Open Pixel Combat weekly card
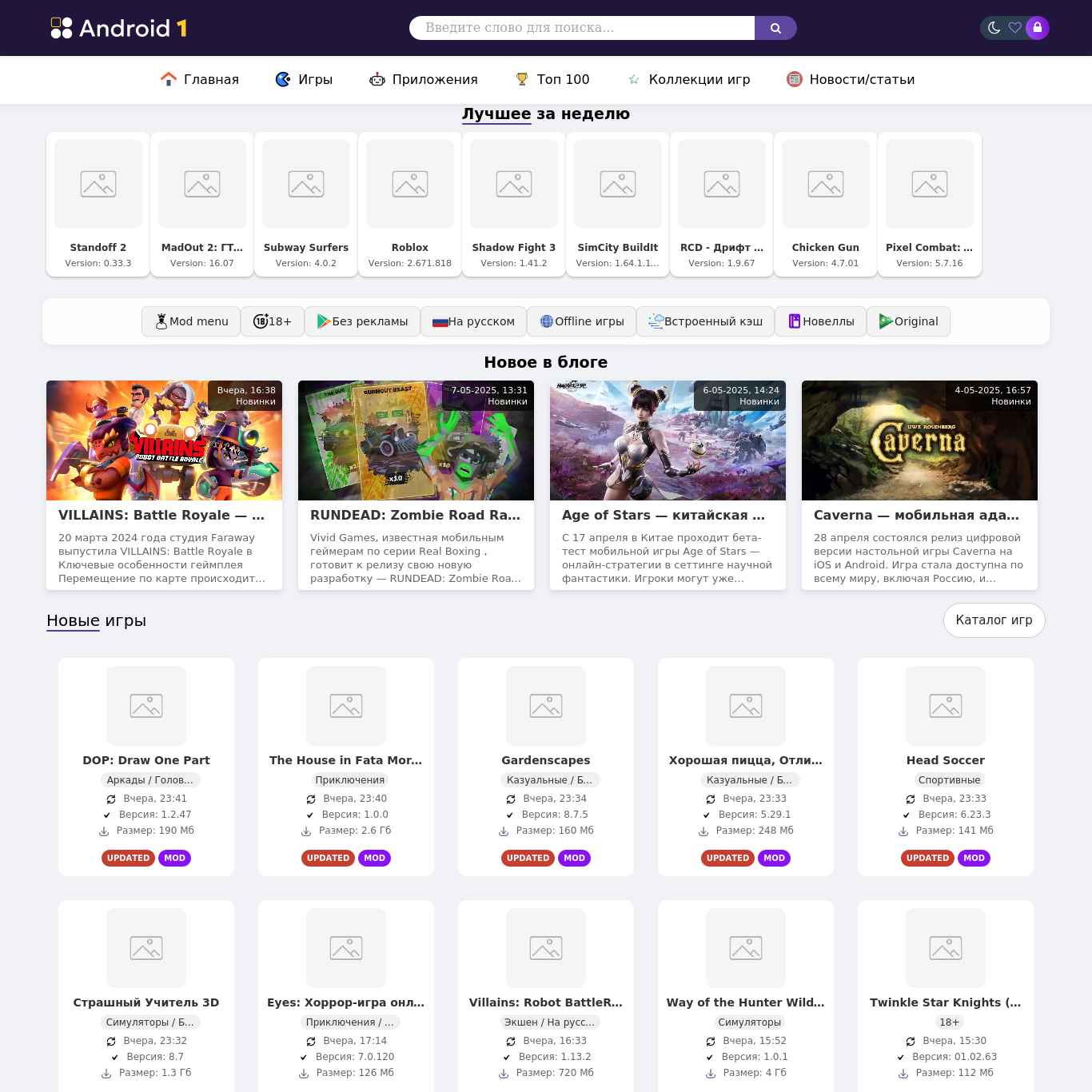 [x=930, y=205]
